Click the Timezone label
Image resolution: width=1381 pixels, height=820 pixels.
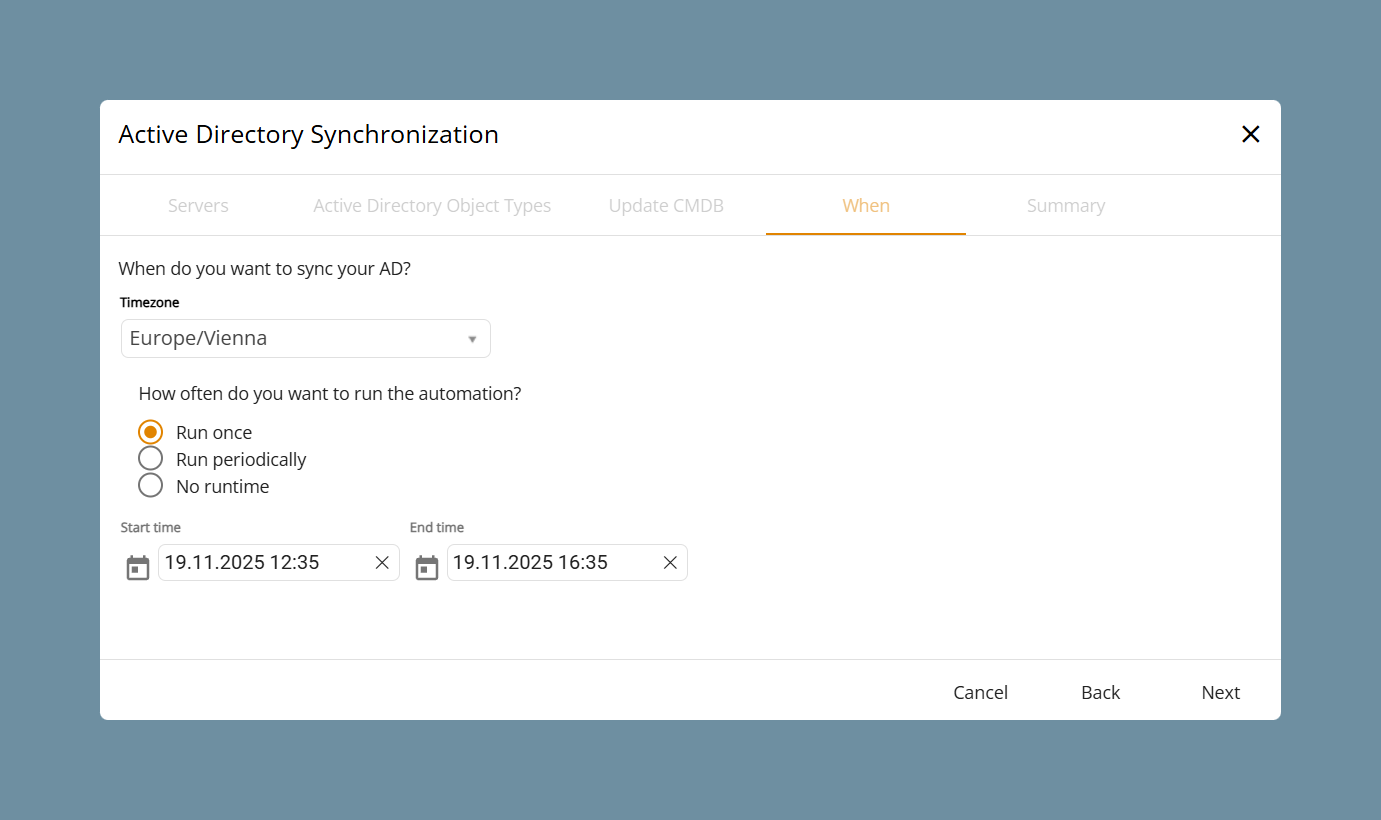[x=150, y=302]
